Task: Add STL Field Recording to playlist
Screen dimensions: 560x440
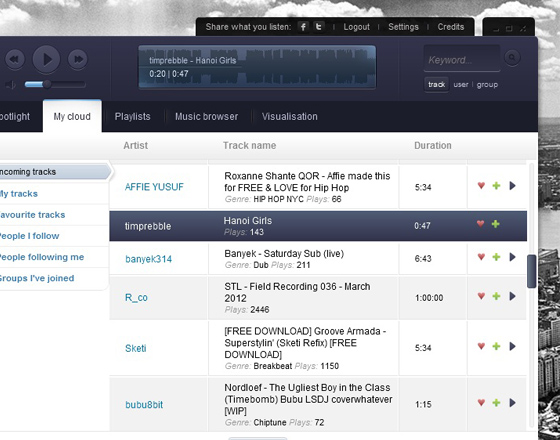Action: (496, 296)
